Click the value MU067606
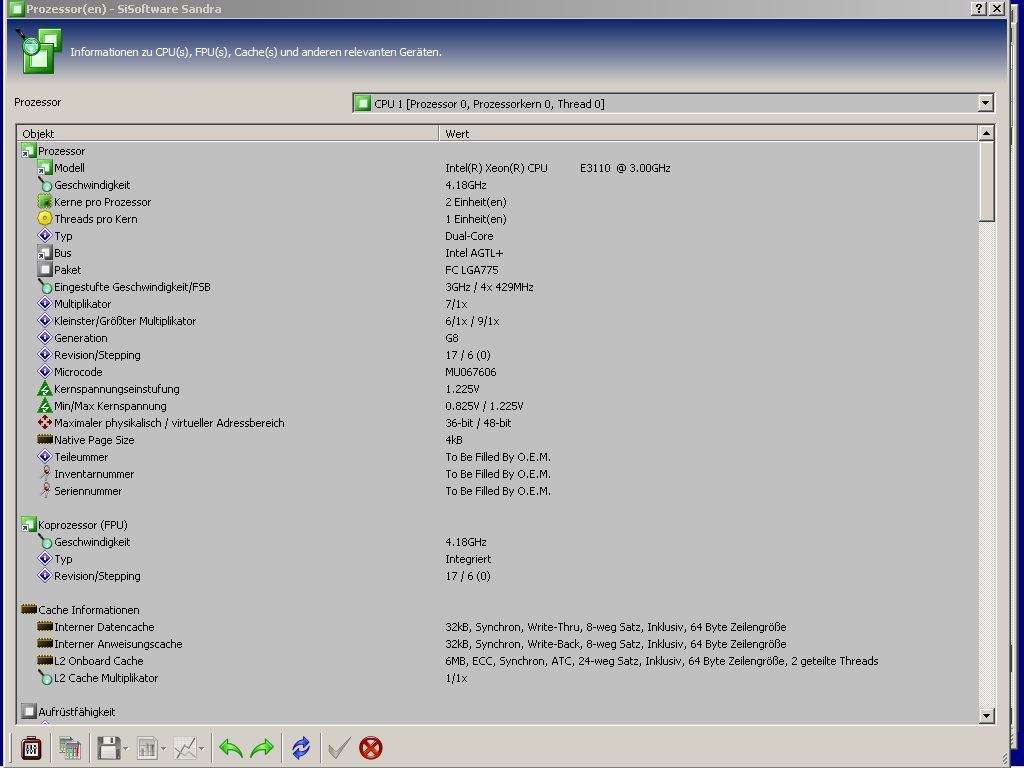The height and width of the screenshot is (768, 1024). point(470,372)
